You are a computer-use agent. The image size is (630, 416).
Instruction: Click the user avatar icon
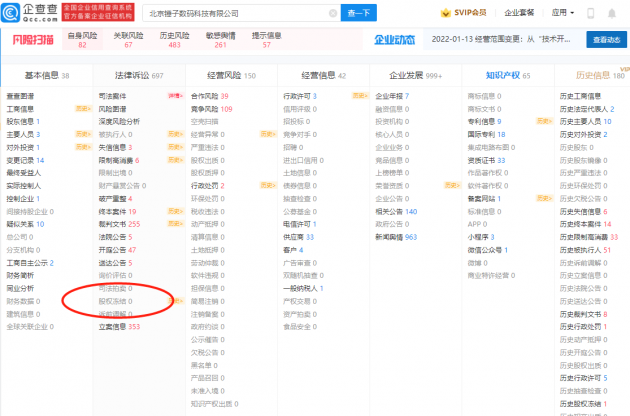[612, 14]
